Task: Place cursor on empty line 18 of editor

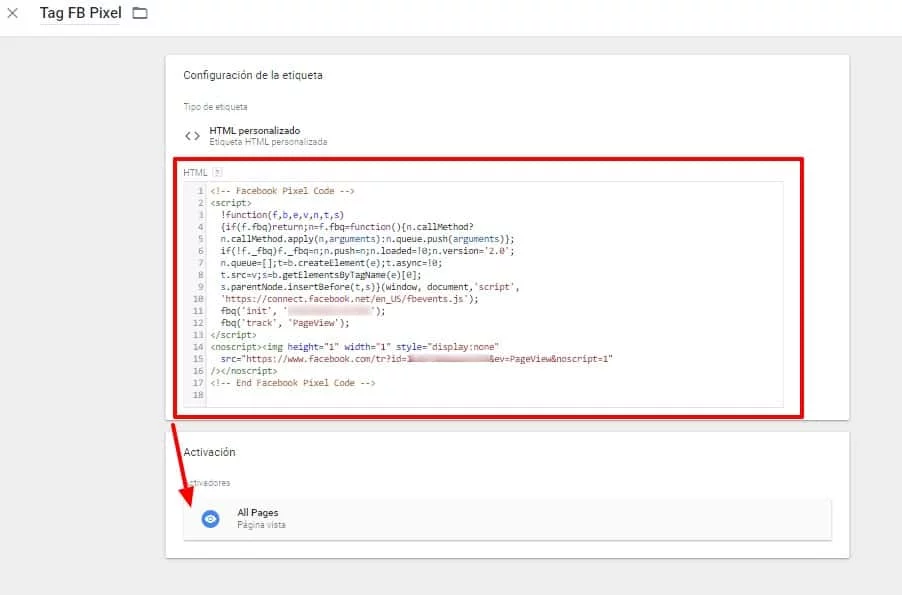Action: tap(495, 395)
